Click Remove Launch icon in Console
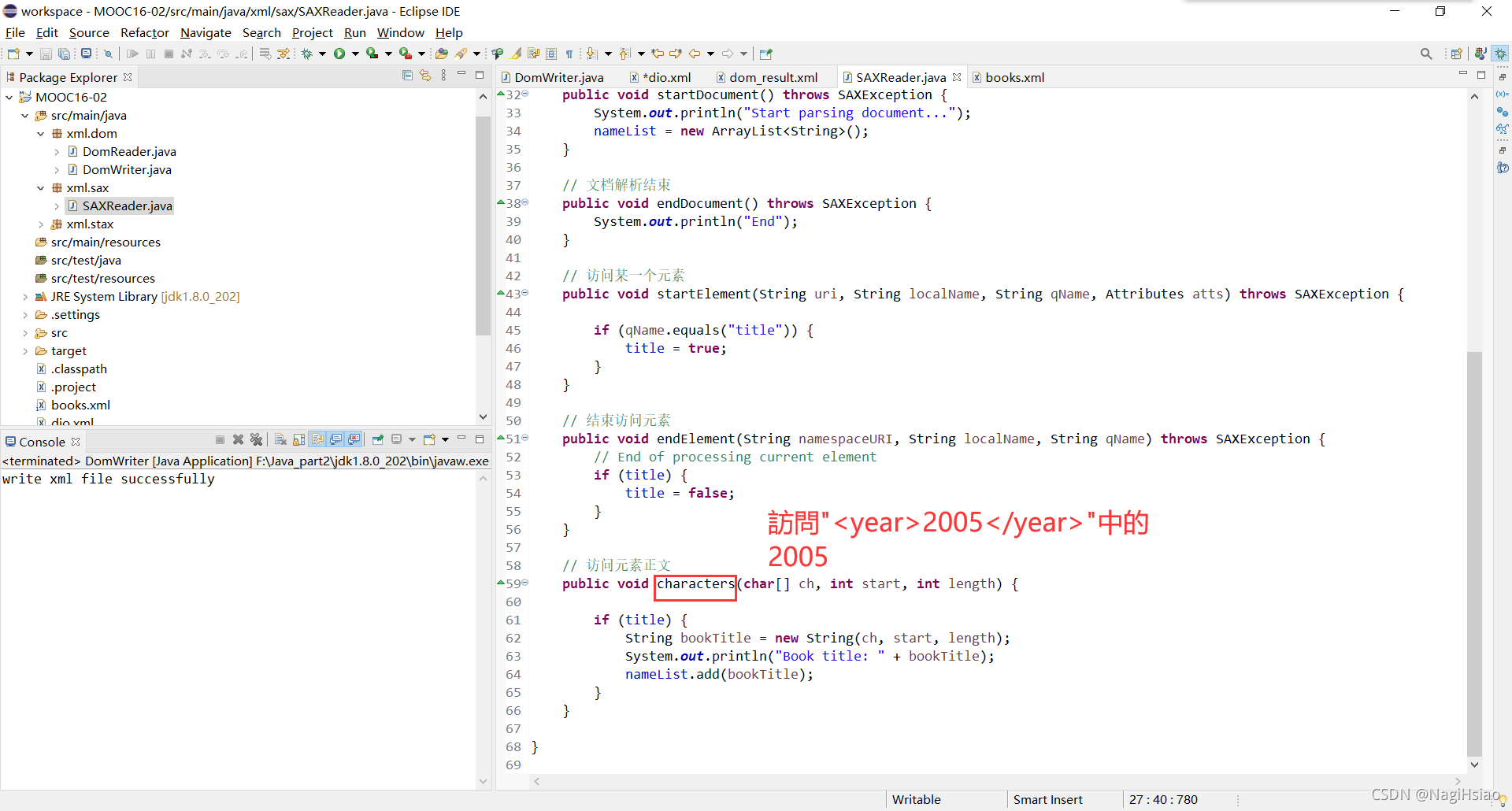Viewport: 1512px width, 811px height. (238, 439)
